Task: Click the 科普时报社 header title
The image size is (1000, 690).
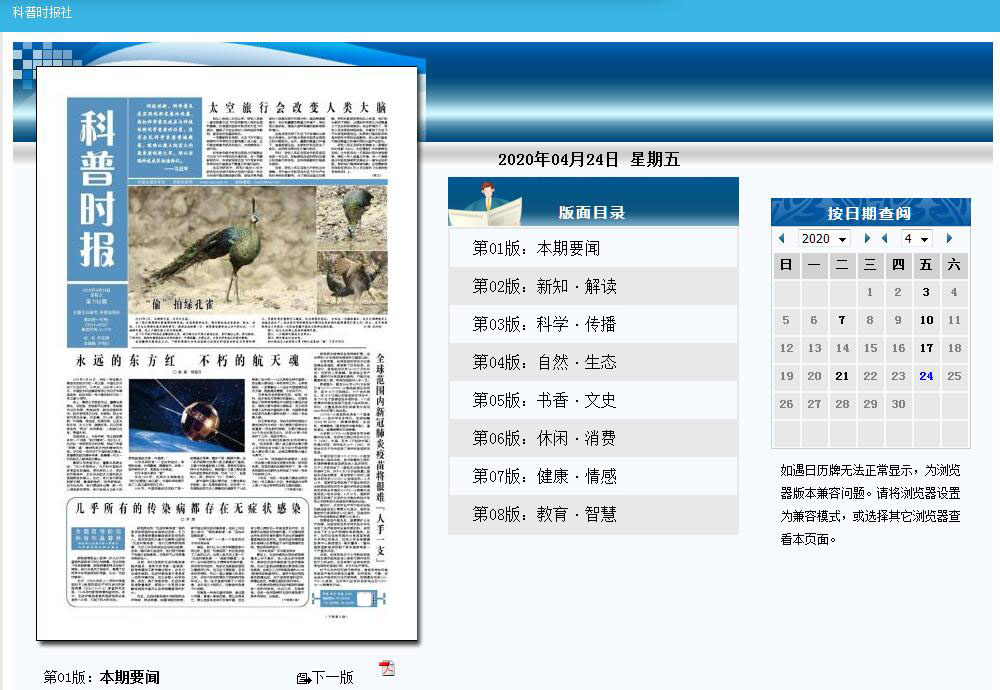Action: (x=42, y=12)
